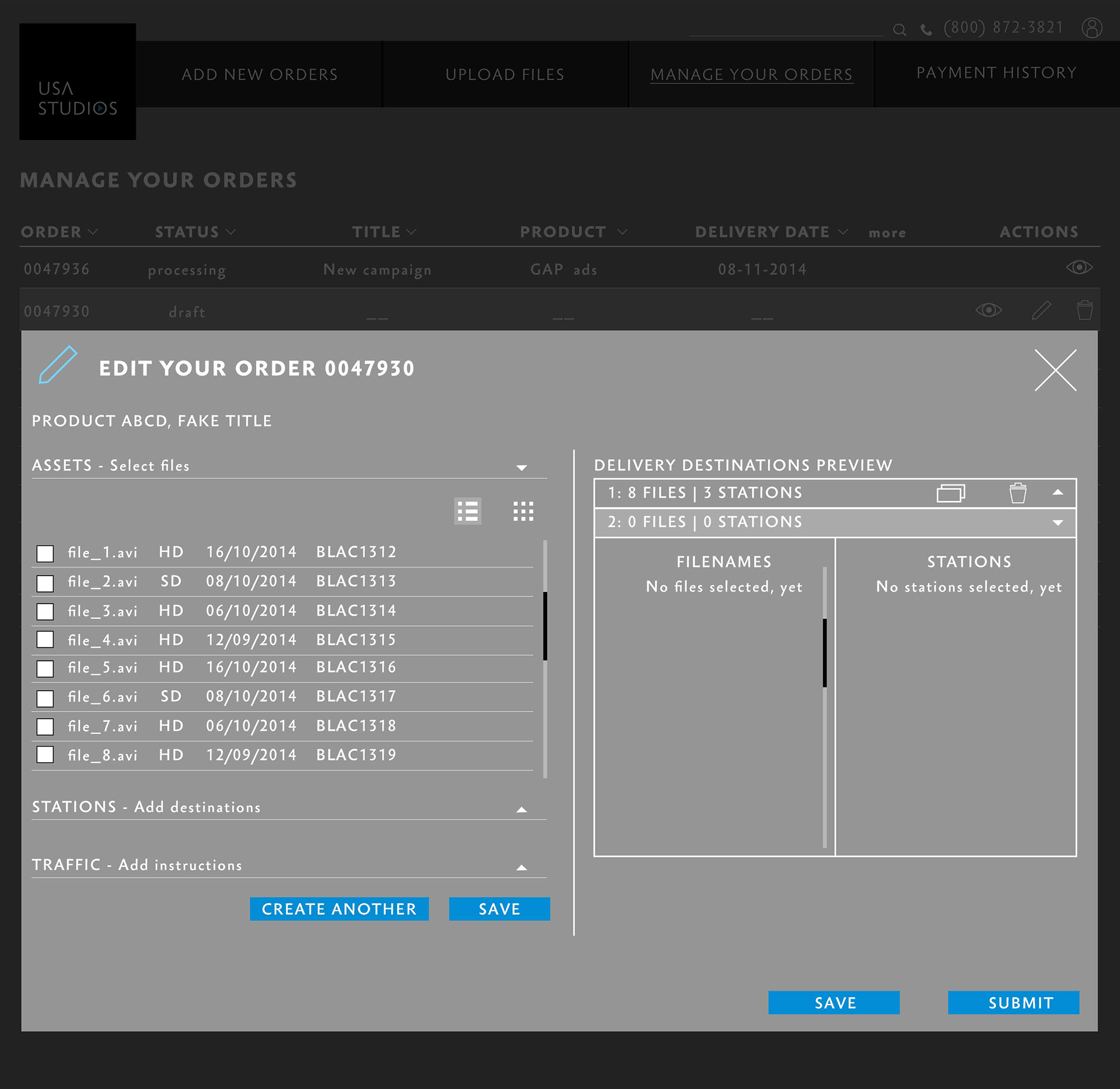Click duplicate icon on delivery group 1
Image resolution: width=1120 pixels, height=1089 pixels.
click(950, 493)
